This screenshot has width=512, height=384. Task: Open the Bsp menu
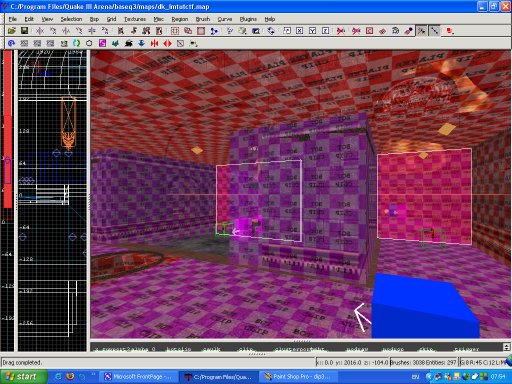tap(94, 19)
